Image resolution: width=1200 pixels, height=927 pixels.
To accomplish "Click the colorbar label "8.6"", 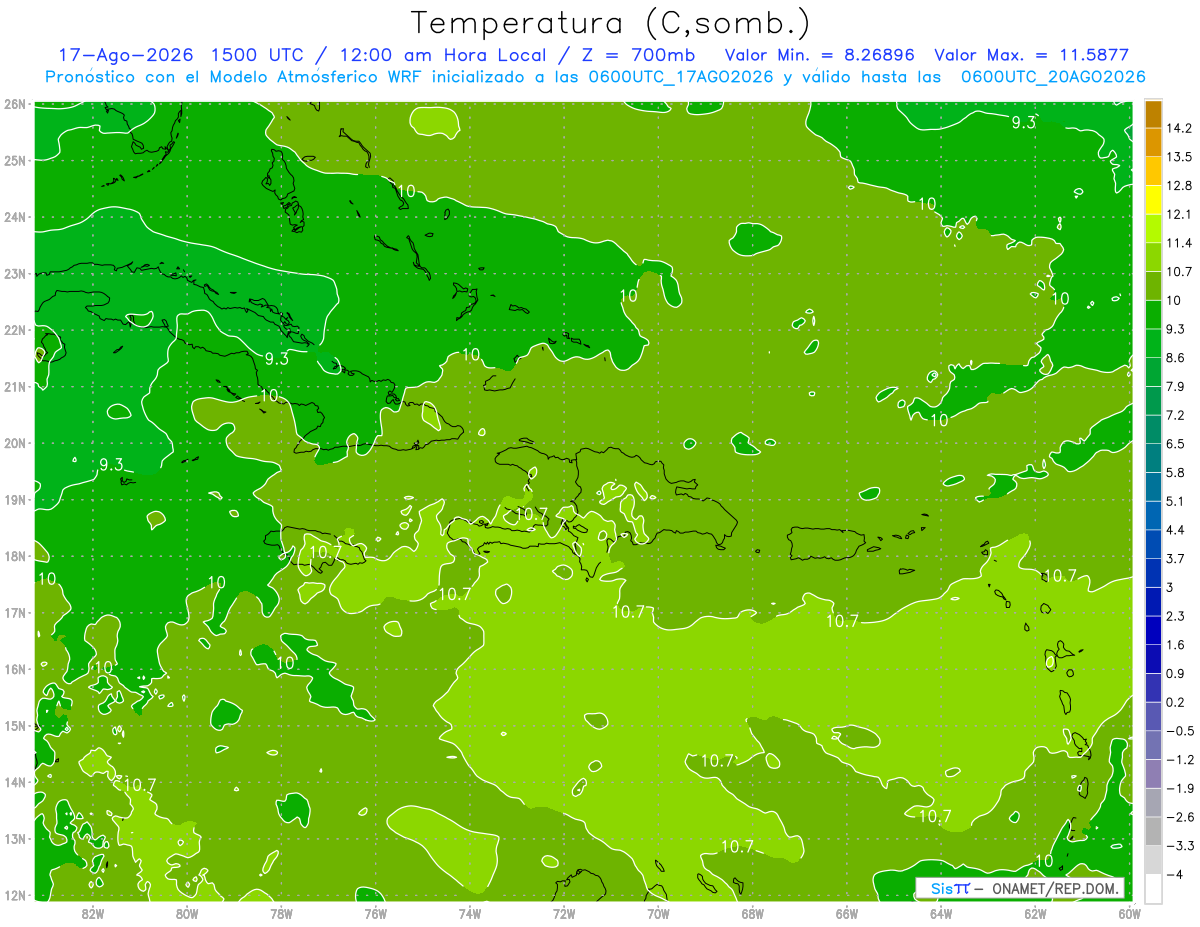I will coord(1176,358).
